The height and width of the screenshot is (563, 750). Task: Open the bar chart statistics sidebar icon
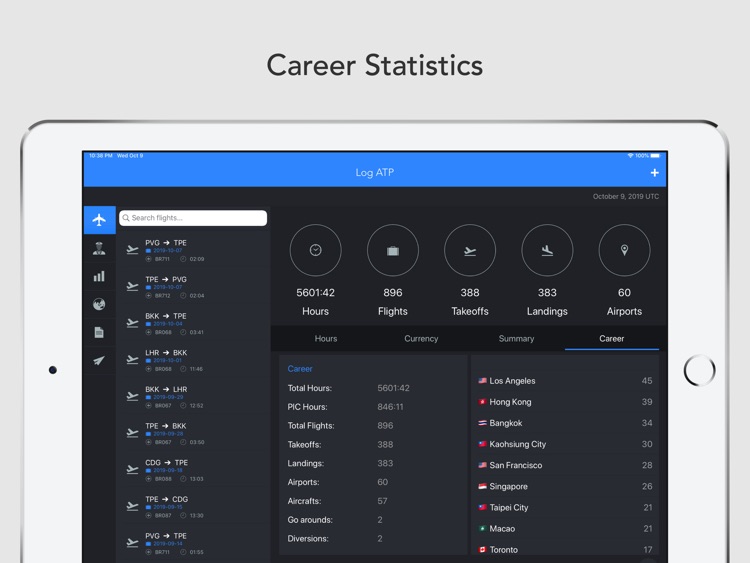coord(99,276)
